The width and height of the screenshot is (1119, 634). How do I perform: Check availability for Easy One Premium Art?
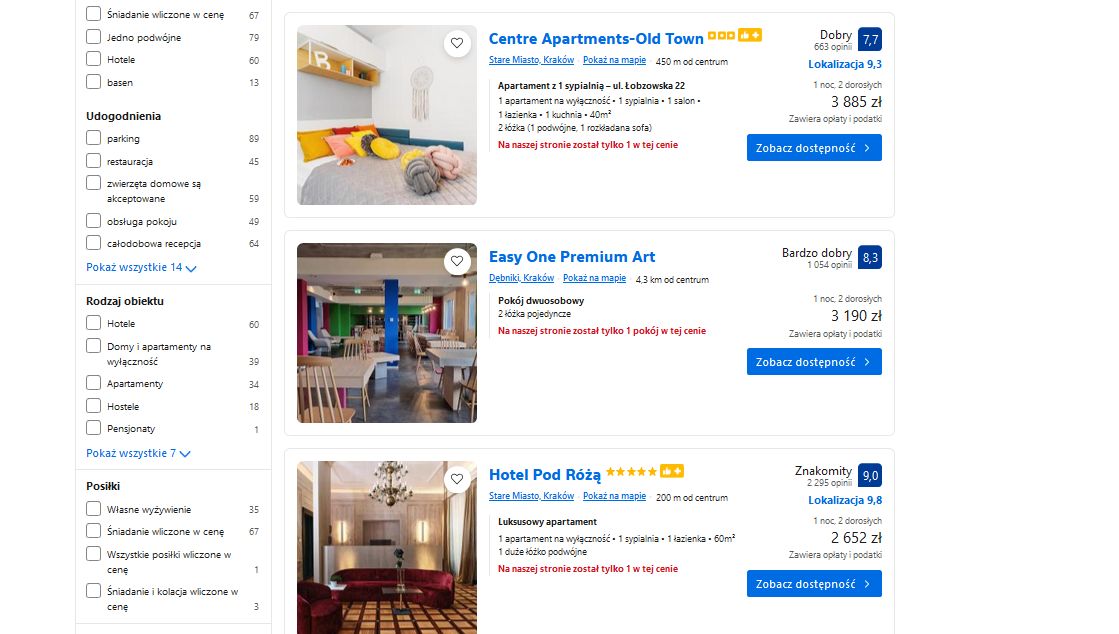[x=813, y=362]
